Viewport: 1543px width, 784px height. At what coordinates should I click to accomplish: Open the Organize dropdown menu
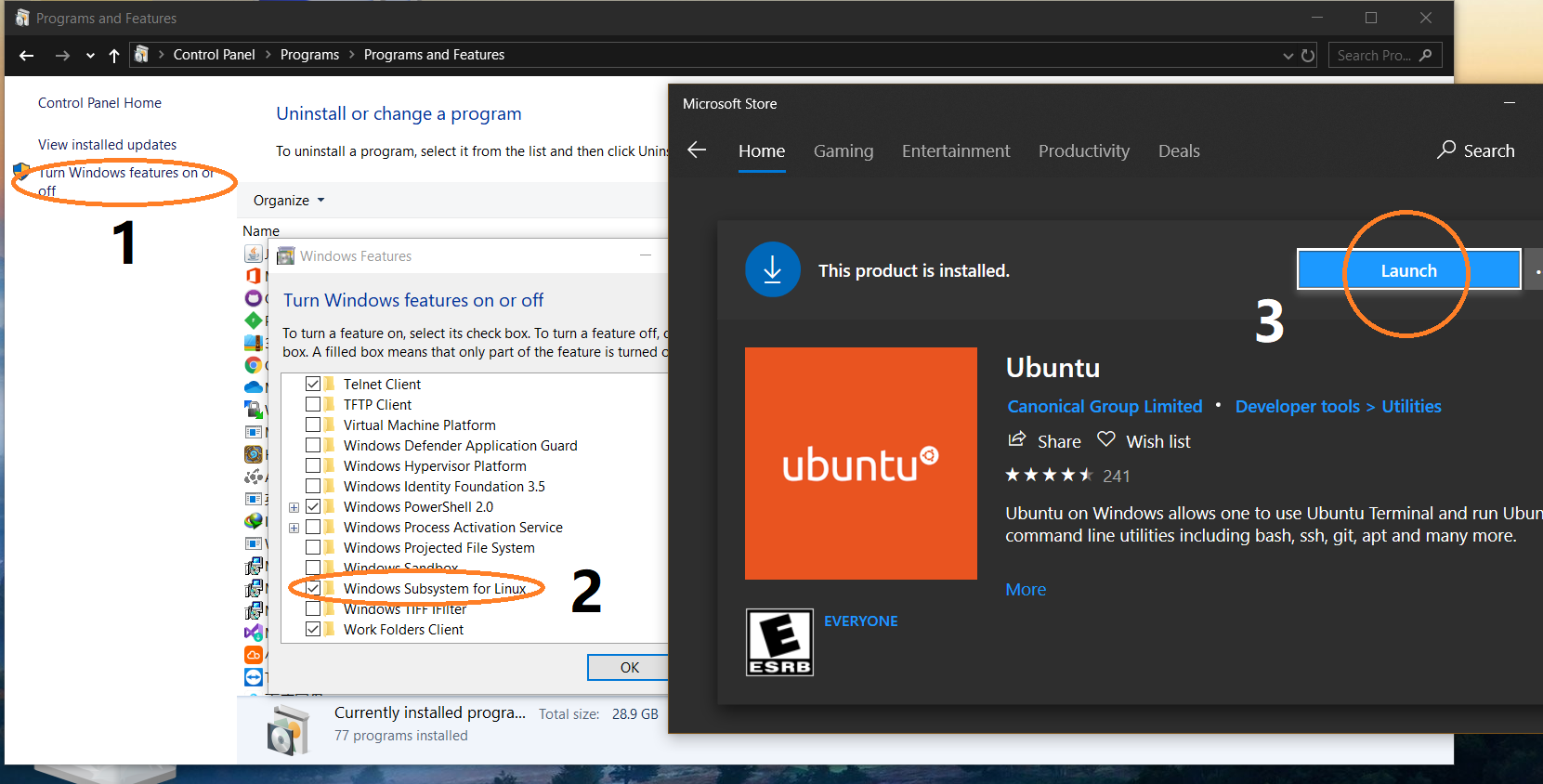pos(289,200)
